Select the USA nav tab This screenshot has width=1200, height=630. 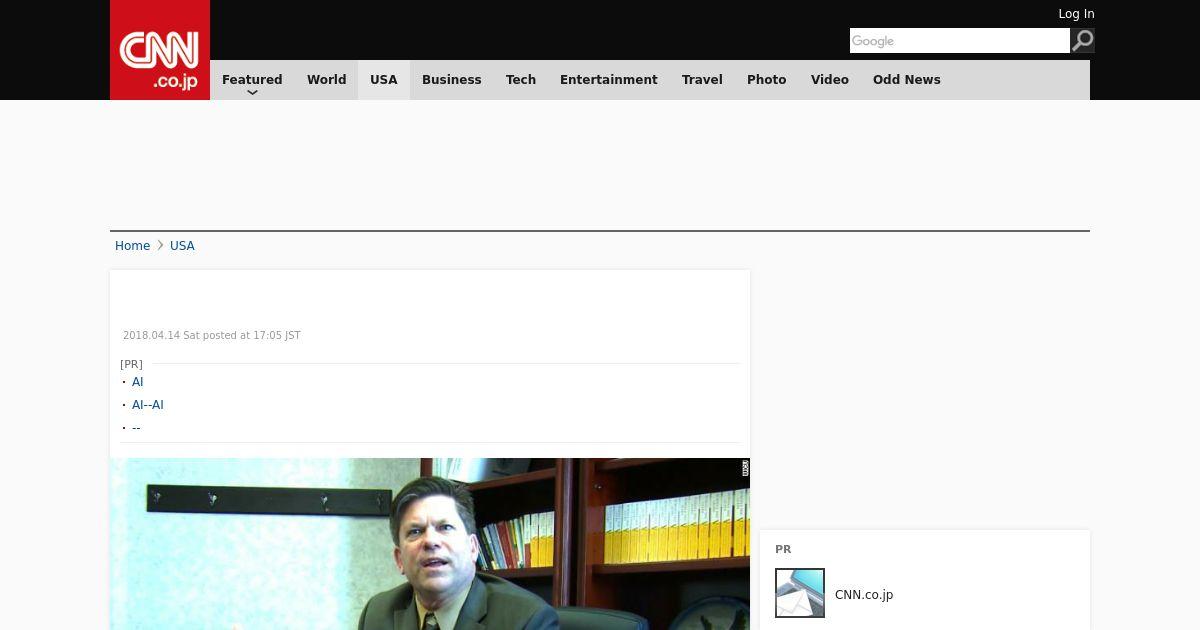384,80
